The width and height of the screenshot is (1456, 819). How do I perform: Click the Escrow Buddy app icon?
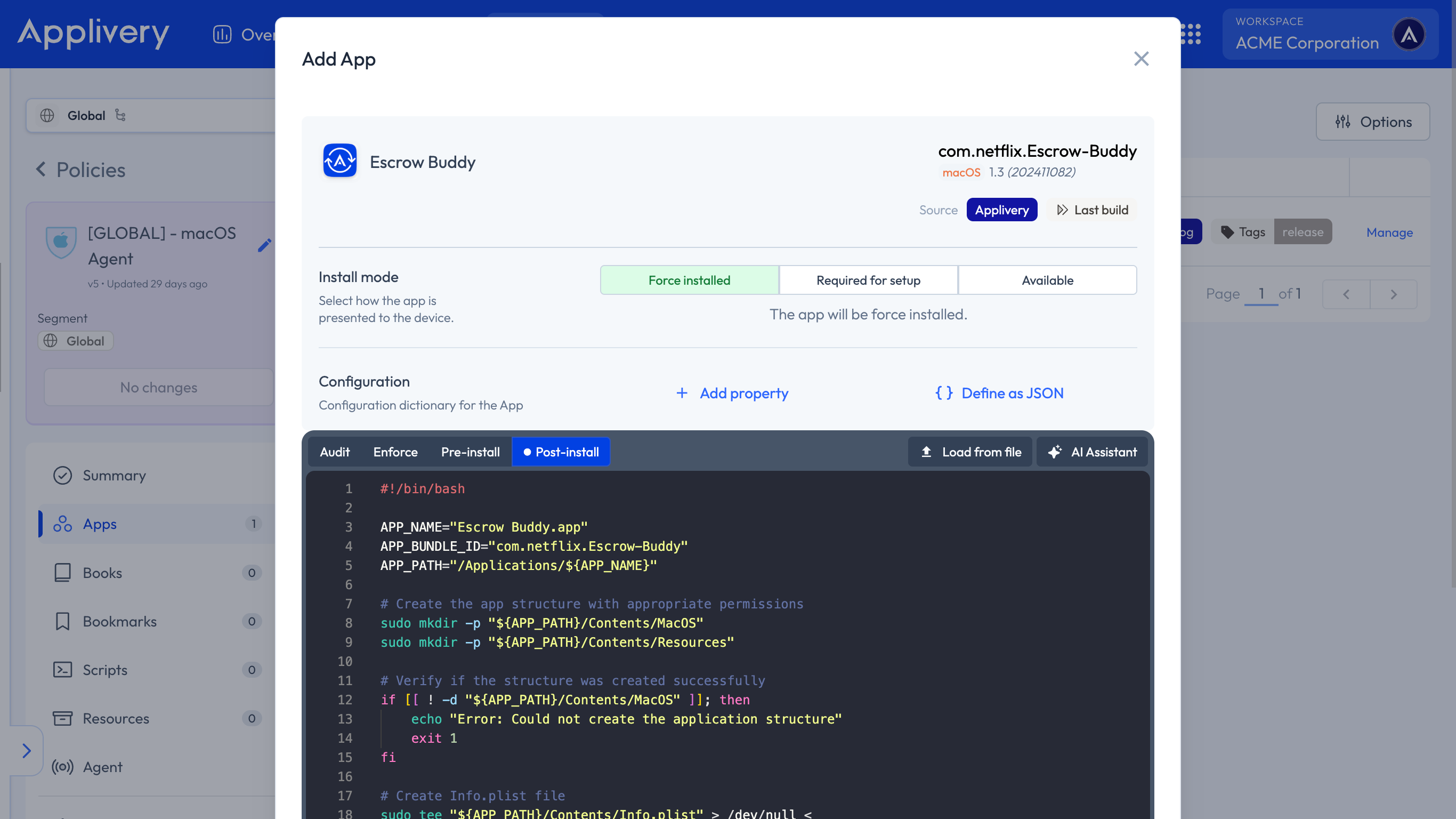click(x=339, y=160)
